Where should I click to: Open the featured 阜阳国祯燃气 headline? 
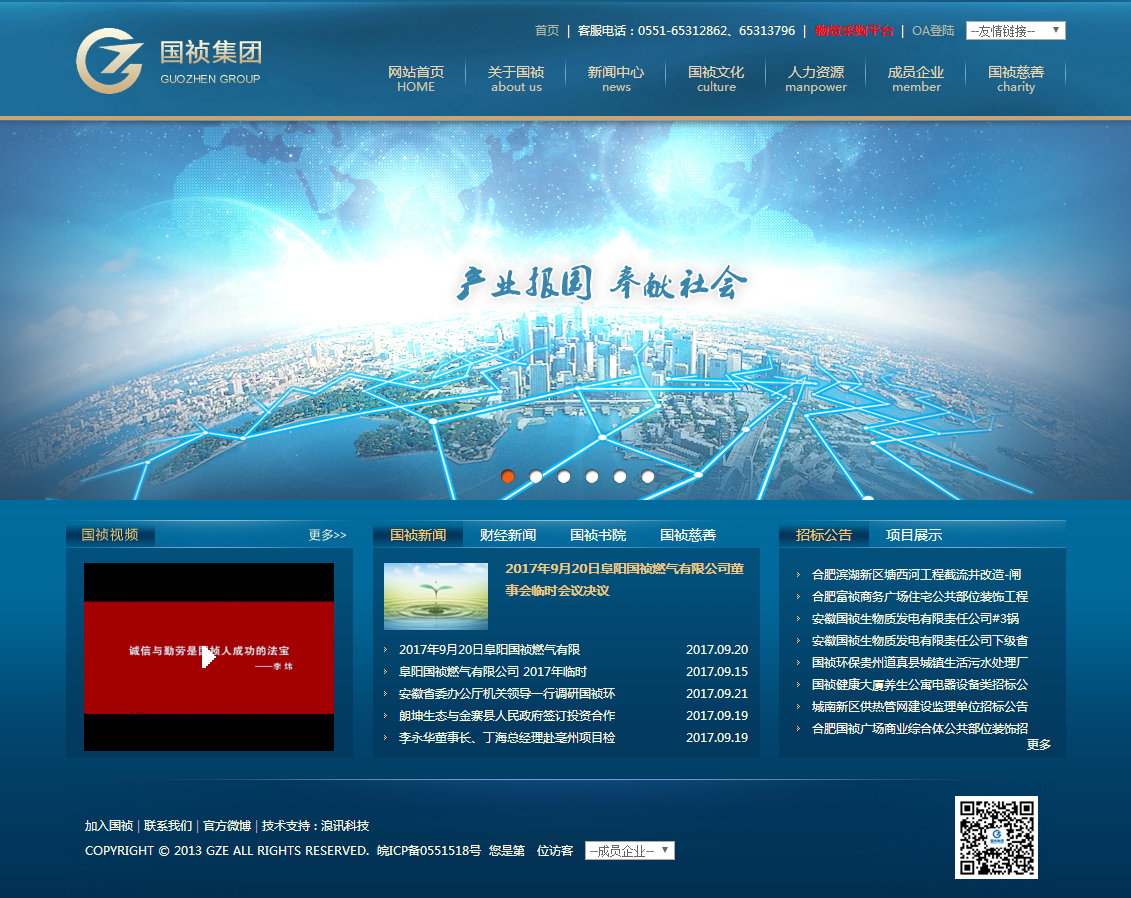point(624,579)
